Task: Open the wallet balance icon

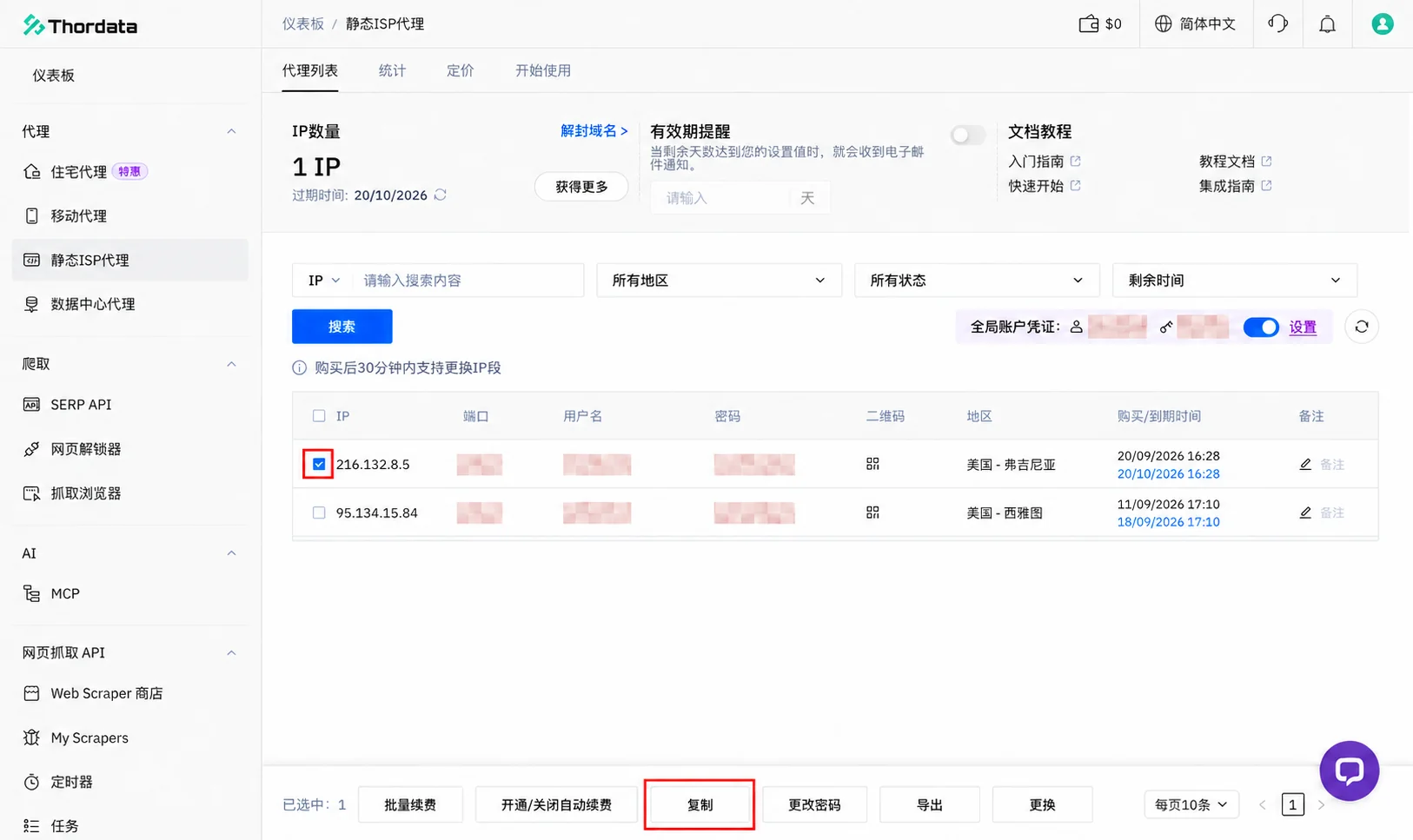Action: [x=1088, y=24]
